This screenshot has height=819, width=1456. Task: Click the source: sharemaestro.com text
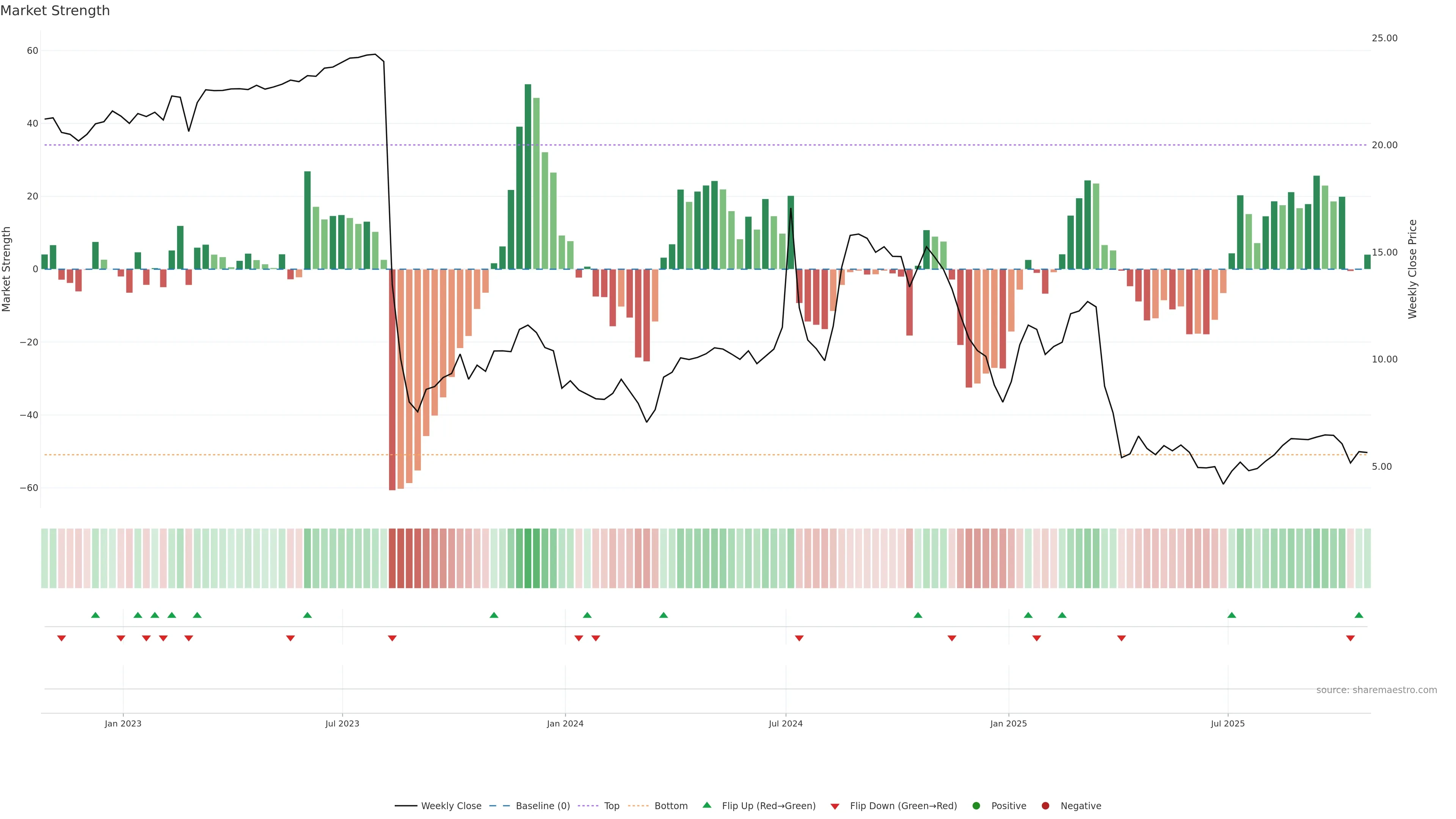coord(1376,690)
